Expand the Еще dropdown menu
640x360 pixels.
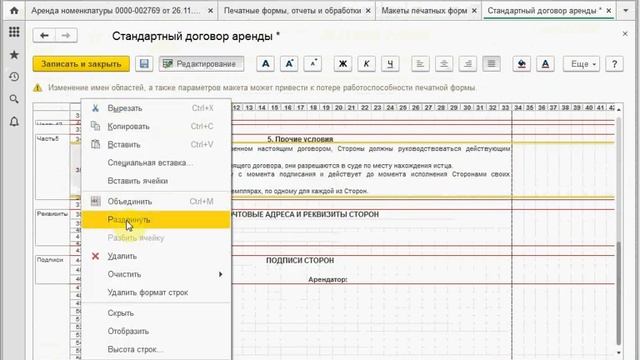pos(581,64)
